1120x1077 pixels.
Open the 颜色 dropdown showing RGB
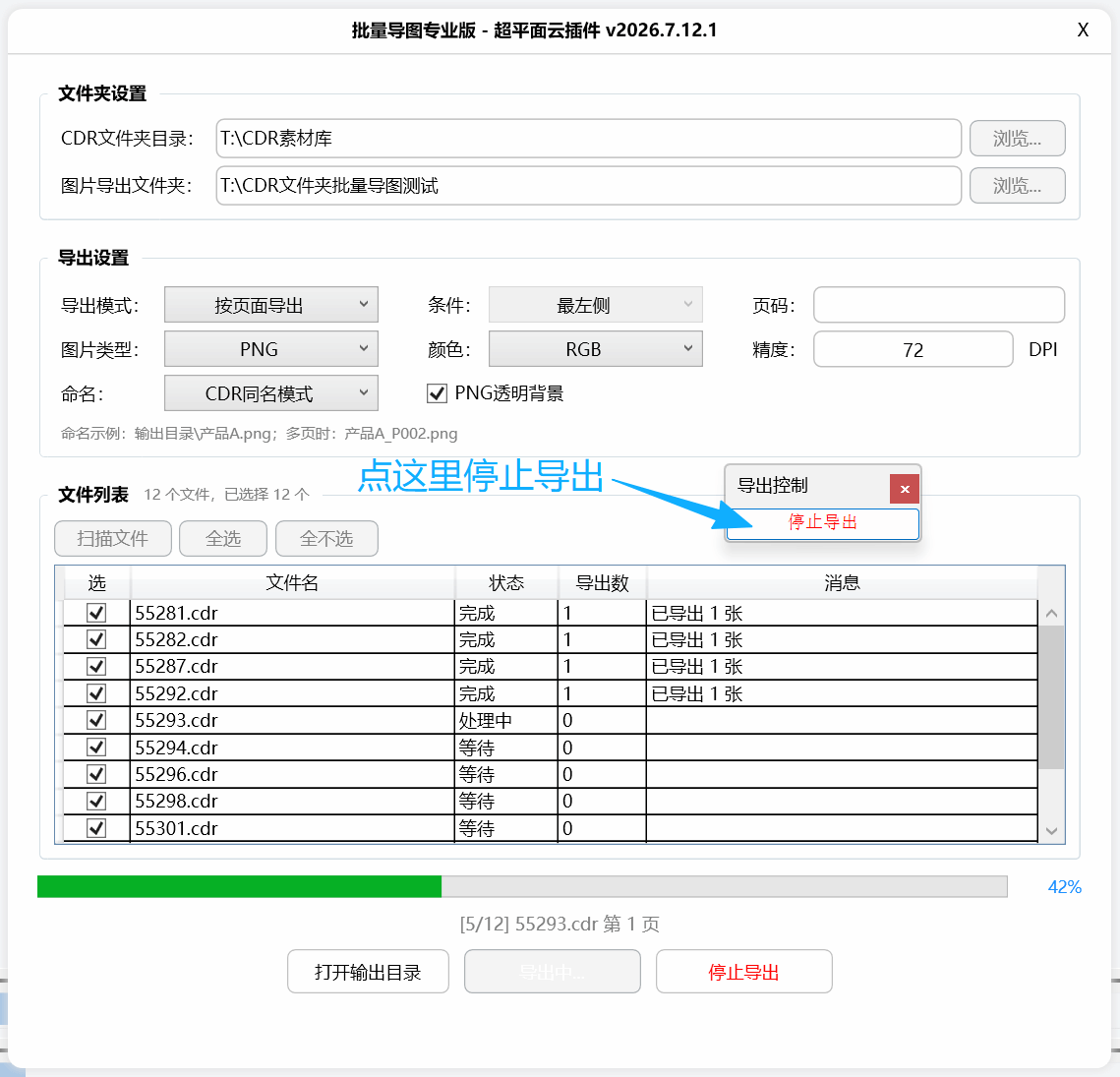click(x=596, y=349)
